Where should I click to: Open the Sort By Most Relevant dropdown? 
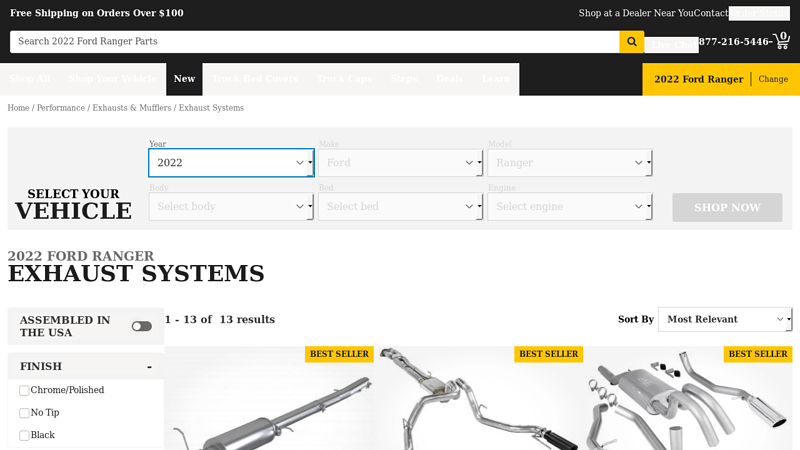coord(725,319)
